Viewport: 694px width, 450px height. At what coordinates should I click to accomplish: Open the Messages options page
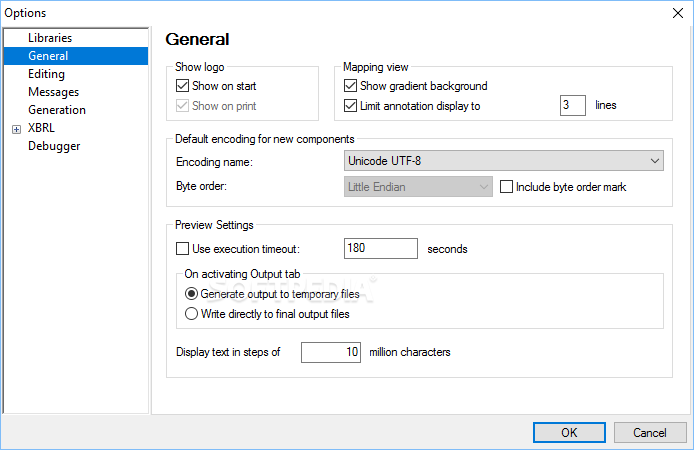coord(54,92)
